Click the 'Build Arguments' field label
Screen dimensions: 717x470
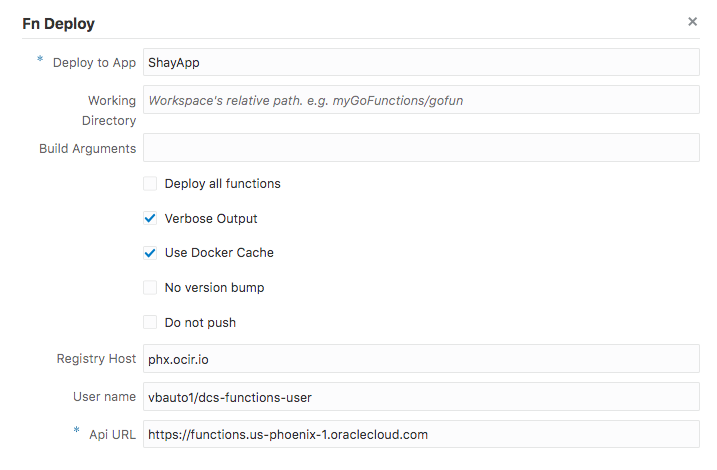[87, 148]
